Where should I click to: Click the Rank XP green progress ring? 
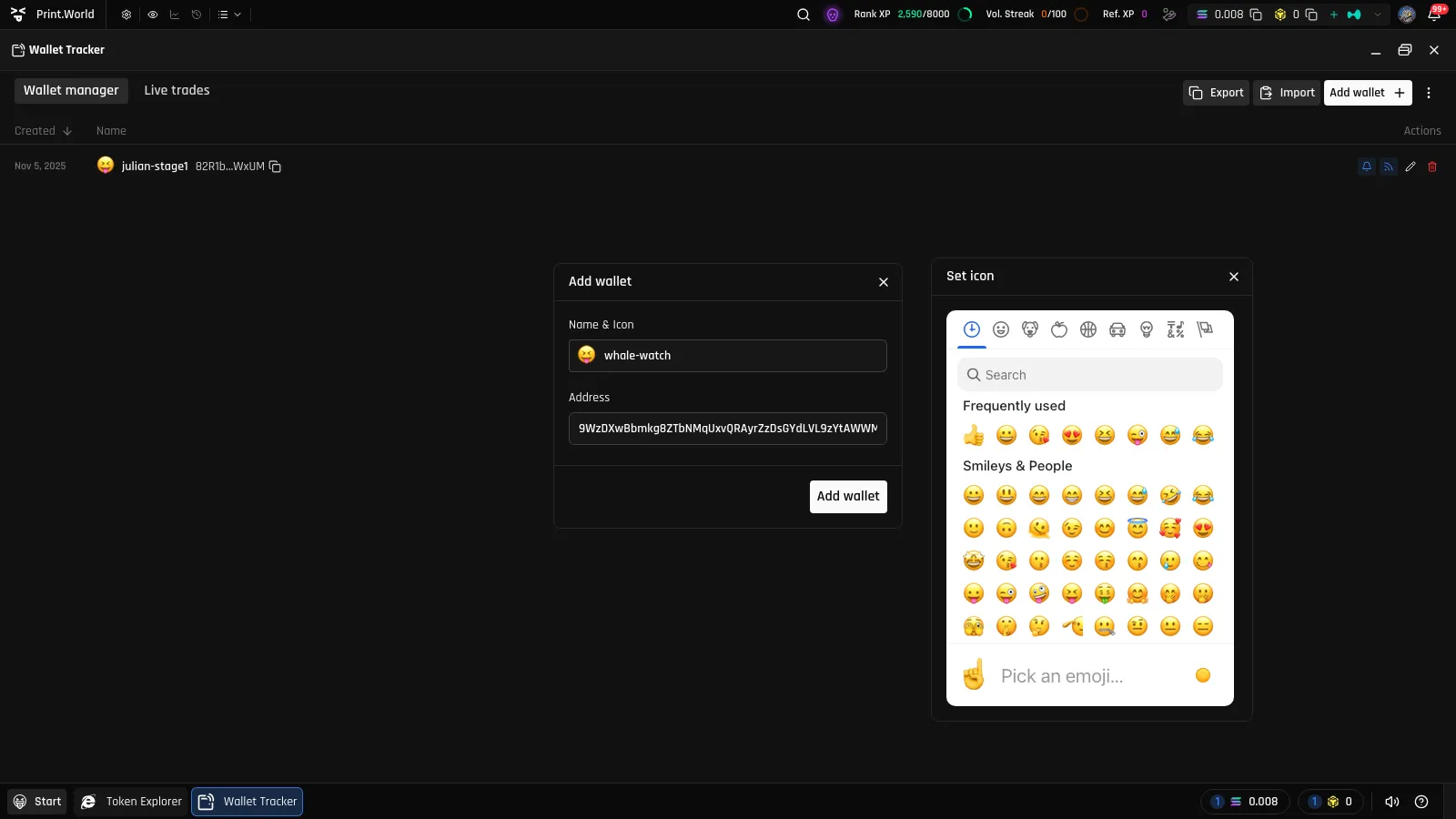(x=966, y=15)
